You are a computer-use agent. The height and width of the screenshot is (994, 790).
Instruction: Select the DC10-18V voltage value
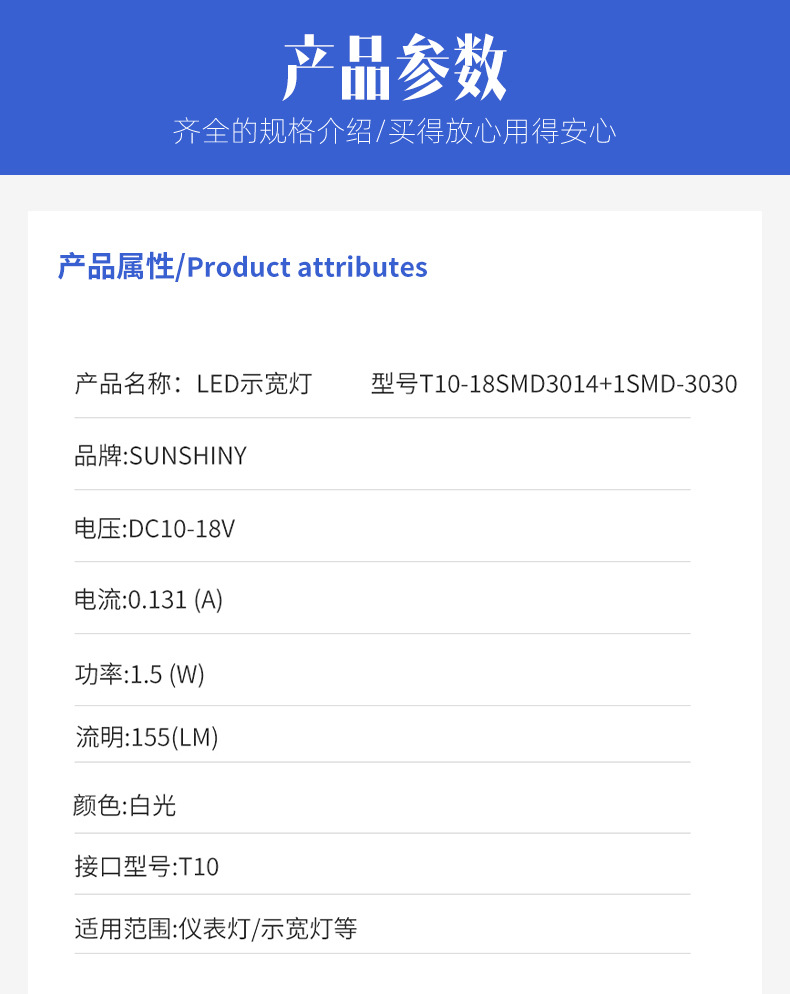click(182, 528)
